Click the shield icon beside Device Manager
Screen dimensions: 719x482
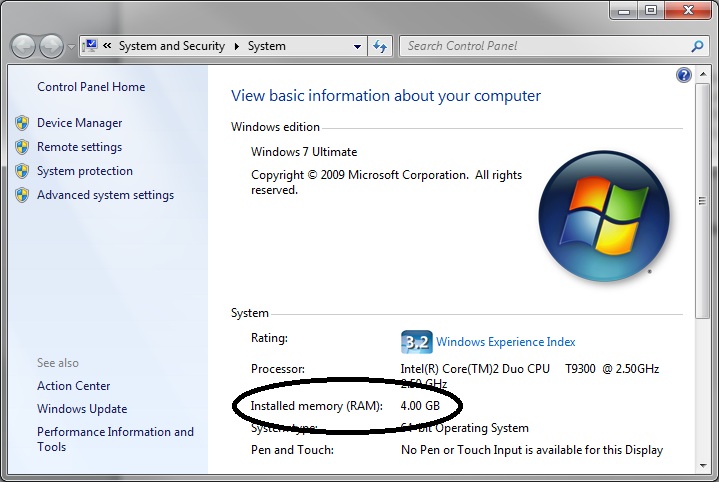tap(22, 123)
